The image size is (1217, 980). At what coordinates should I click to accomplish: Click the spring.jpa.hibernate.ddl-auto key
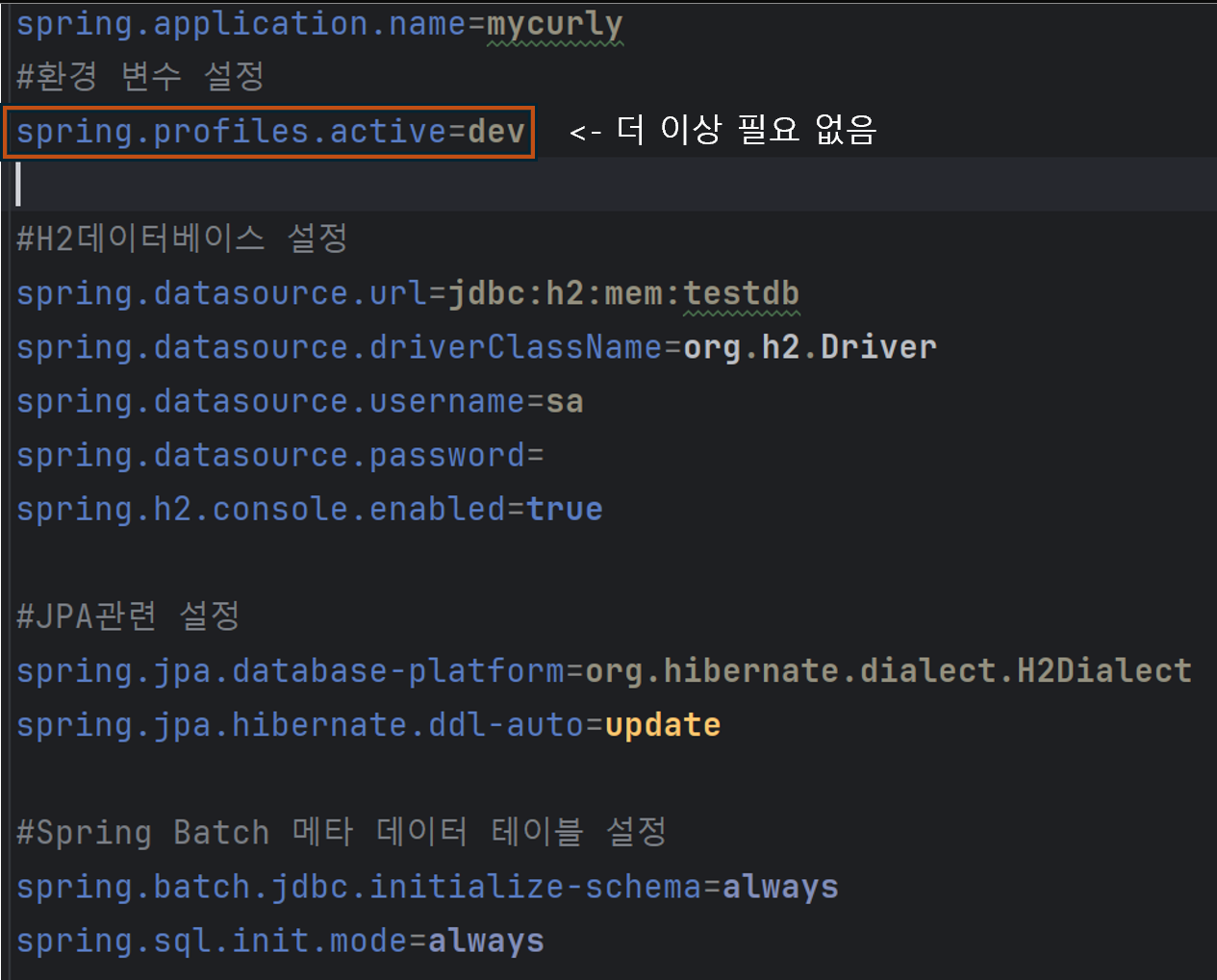click(x=300, y=724)
